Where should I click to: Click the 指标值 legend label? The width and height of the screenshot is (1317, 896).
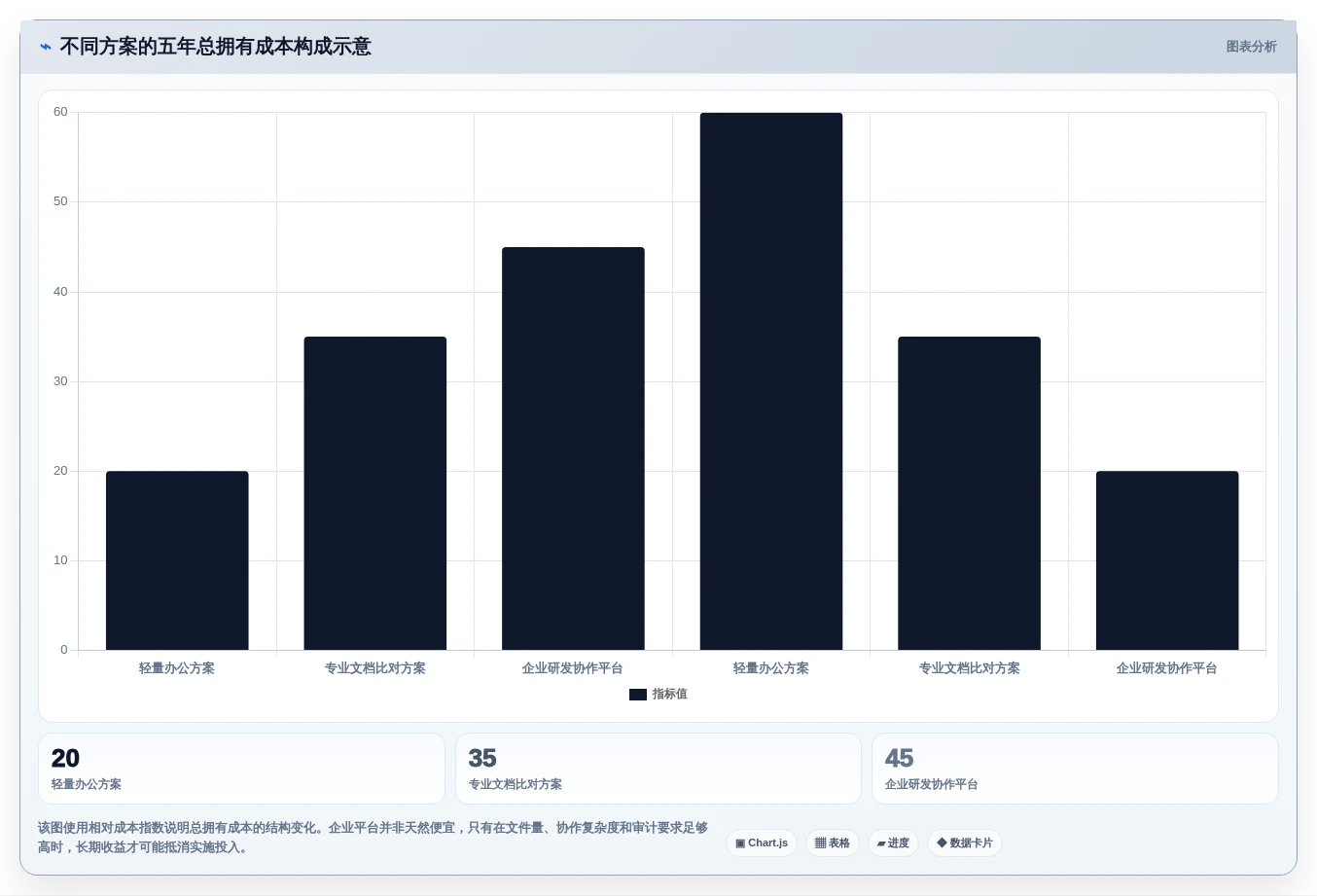coord(669,695)
